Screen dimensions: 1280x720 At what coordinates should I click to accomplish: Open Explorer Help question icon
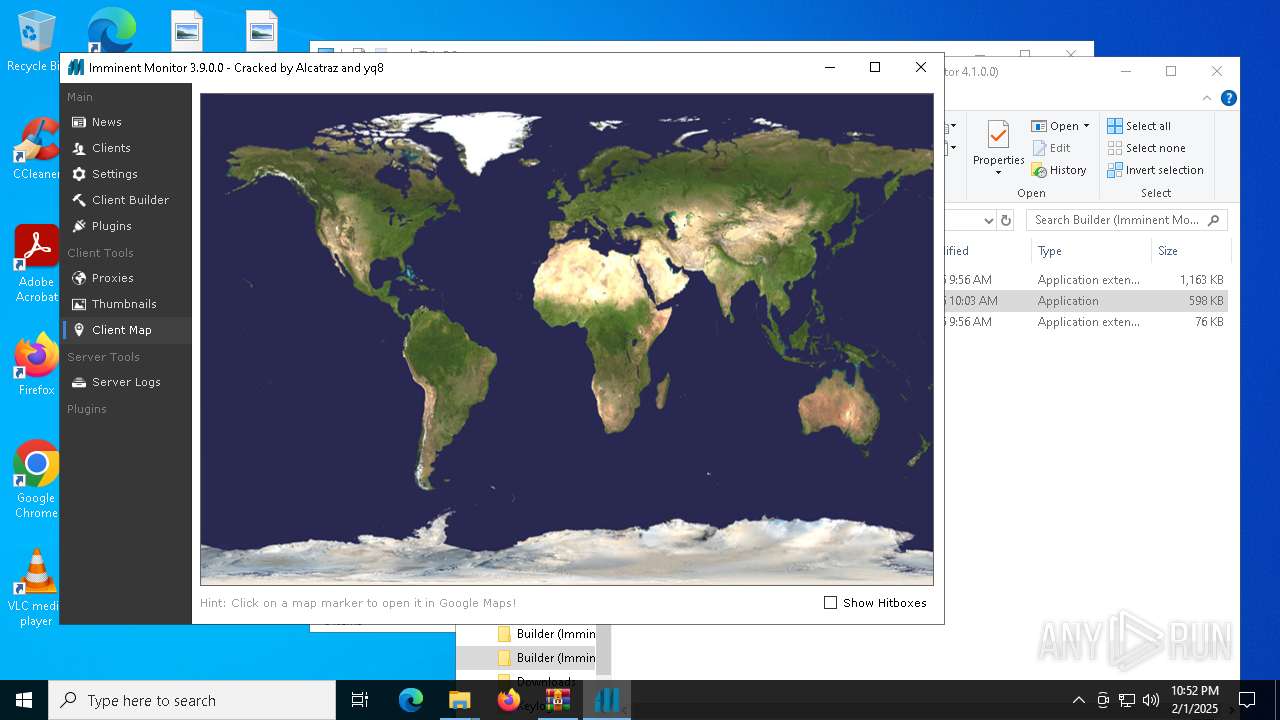tap(1229, 98)
